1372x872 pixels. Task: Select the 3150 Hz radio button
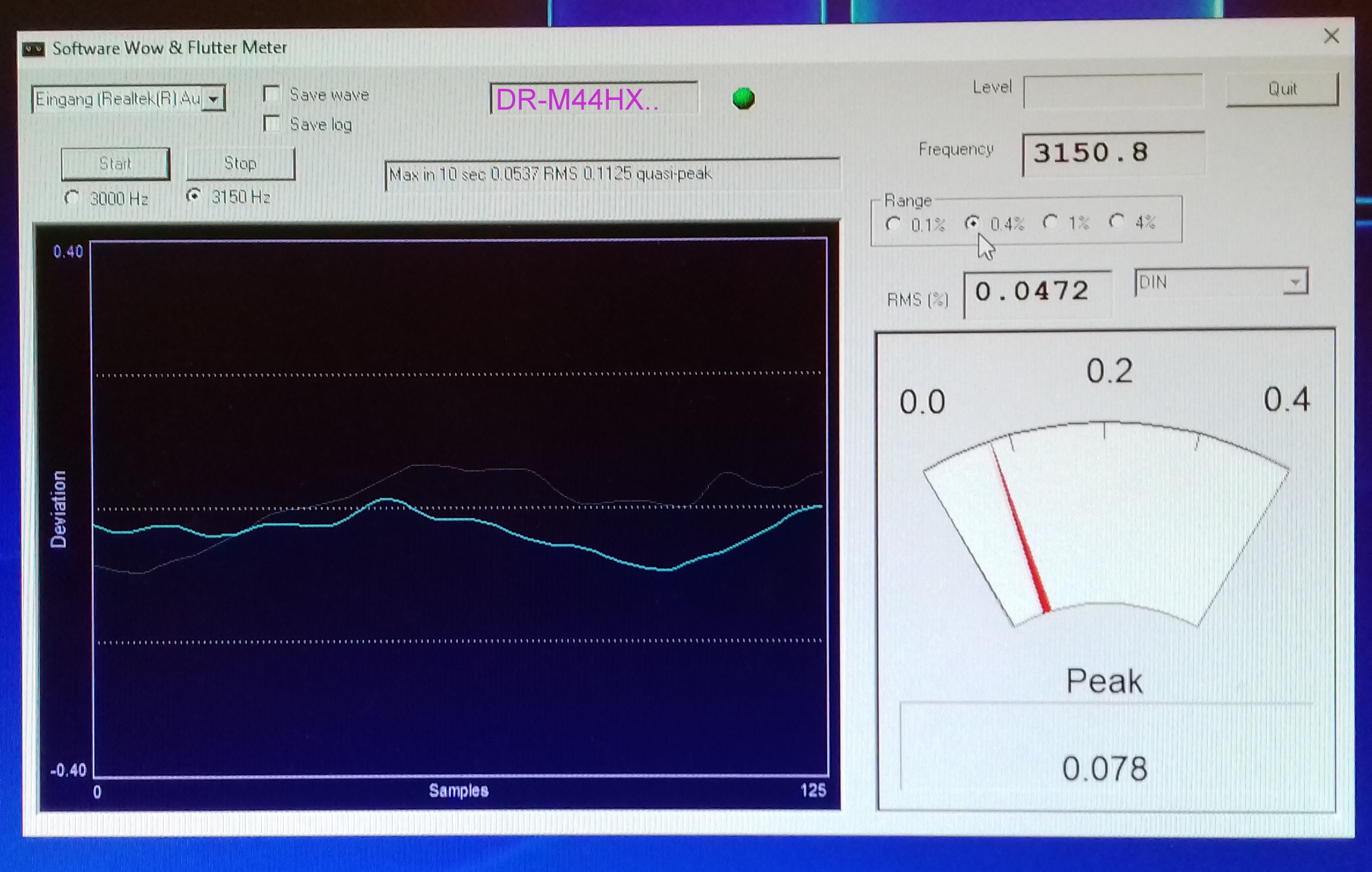[194, 196]
